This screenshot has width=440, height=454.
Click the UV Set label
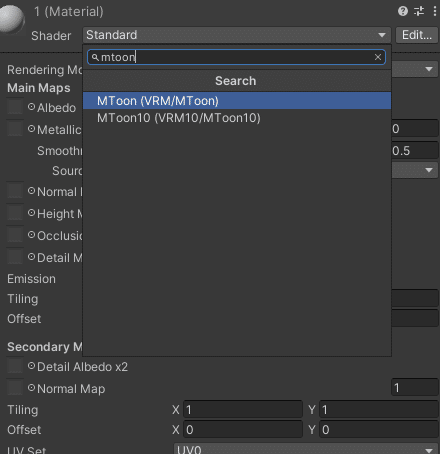point(26,450)
